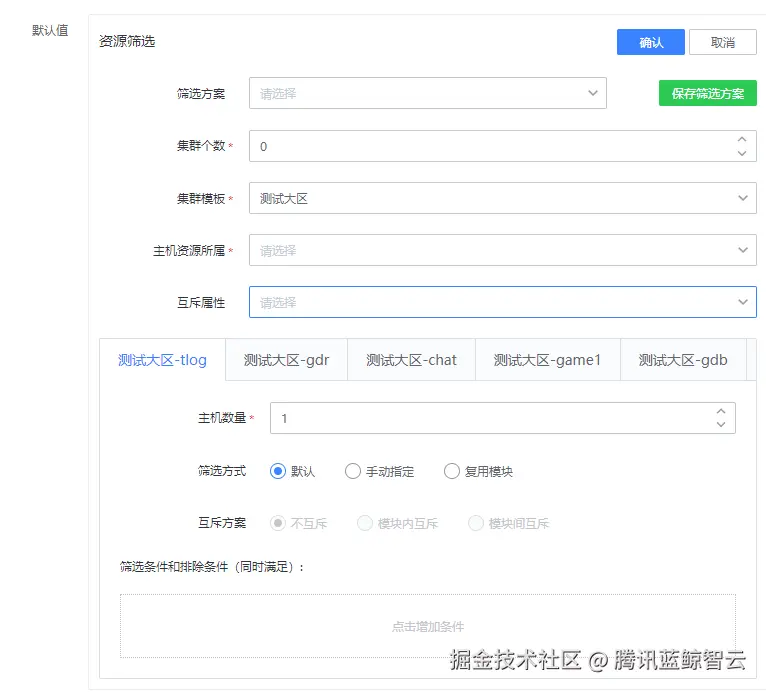Click the green 保存筛选方案 button
766x692 pixels.
[707, 93]
